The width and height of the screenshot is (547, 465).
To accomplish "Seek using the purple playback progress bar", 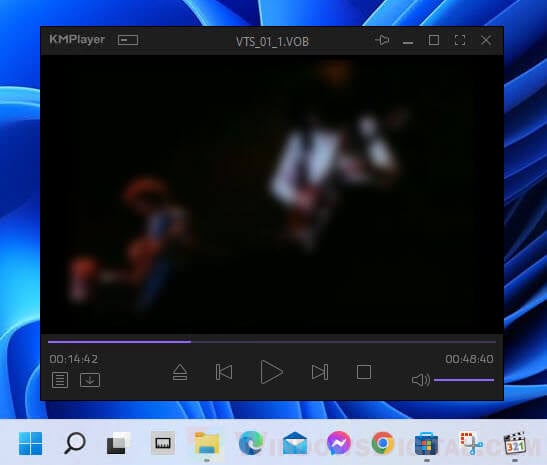I will [272, 342].
